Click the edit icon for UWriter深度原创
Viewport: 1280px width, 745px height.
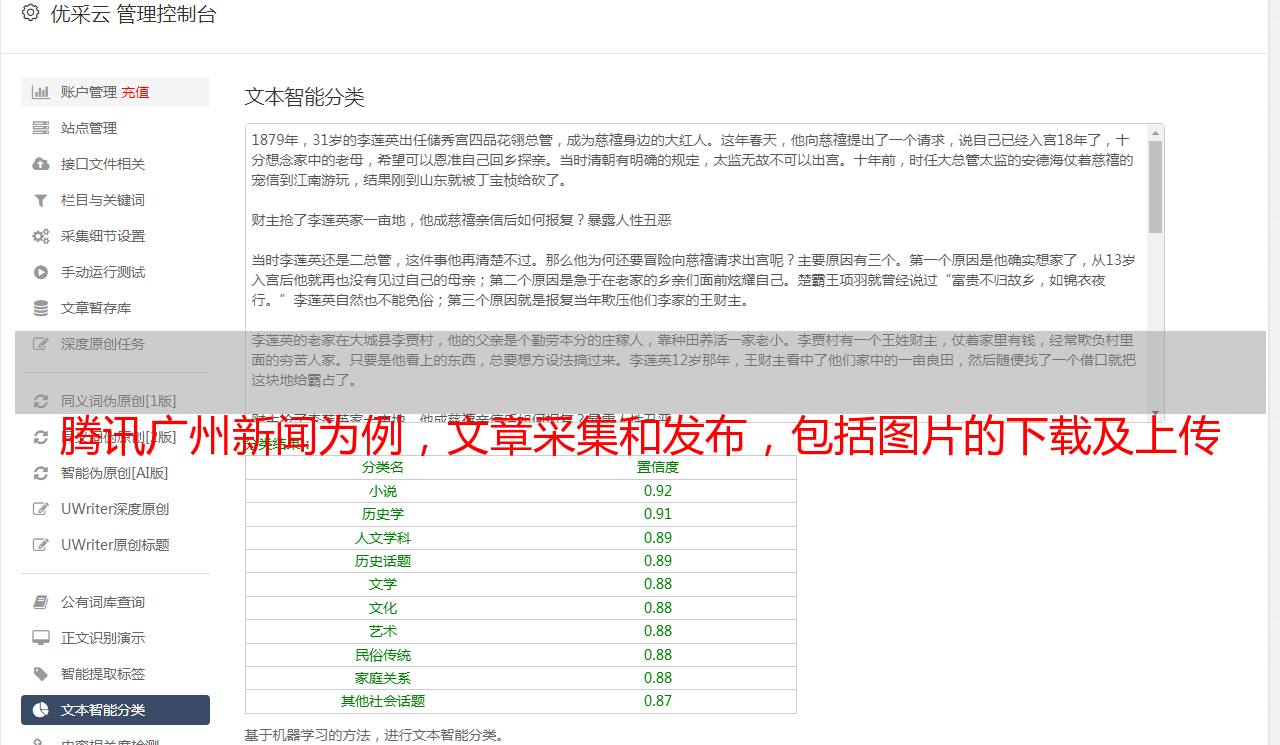click(41, 509)
